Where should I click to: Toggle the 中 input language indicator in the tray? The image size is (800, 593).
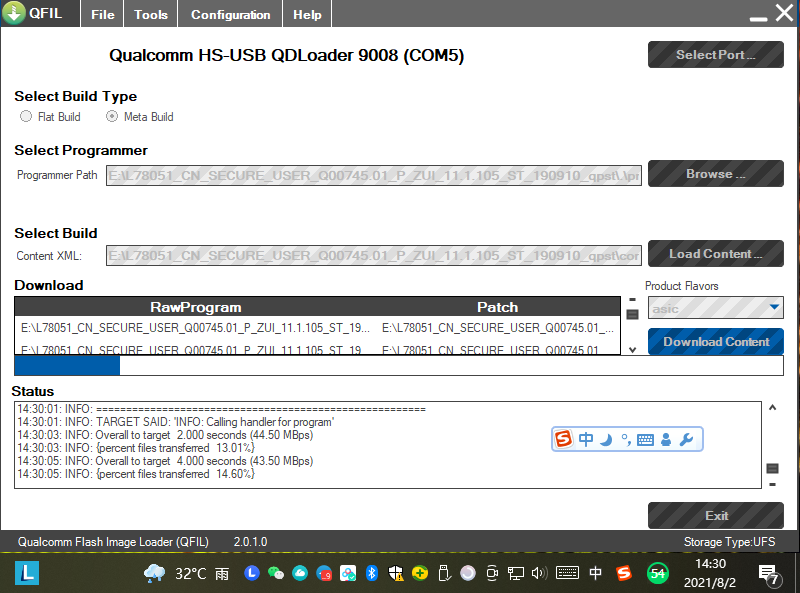(595, 574)
